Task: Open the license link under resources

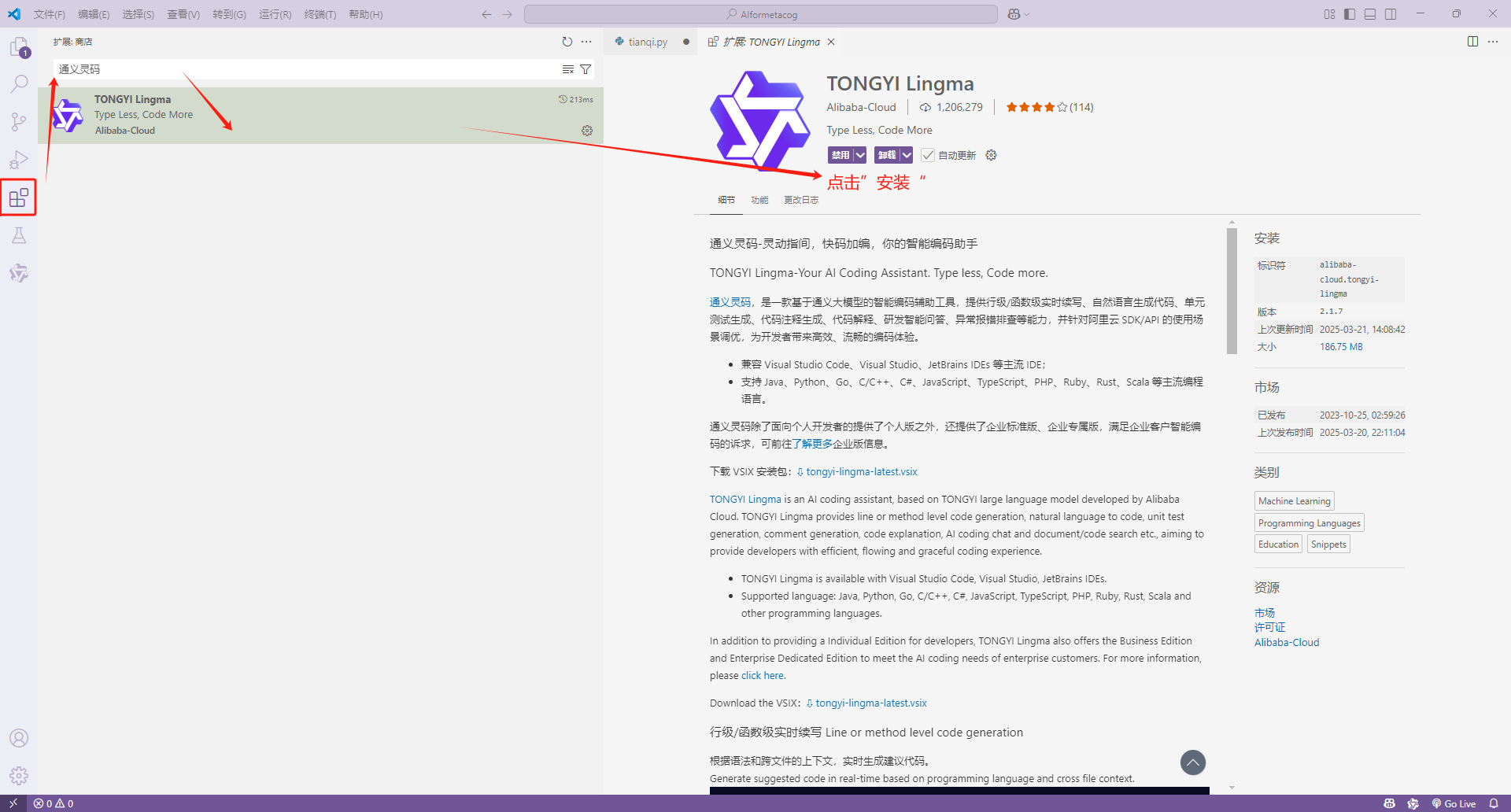Action: click(1269, 627)
